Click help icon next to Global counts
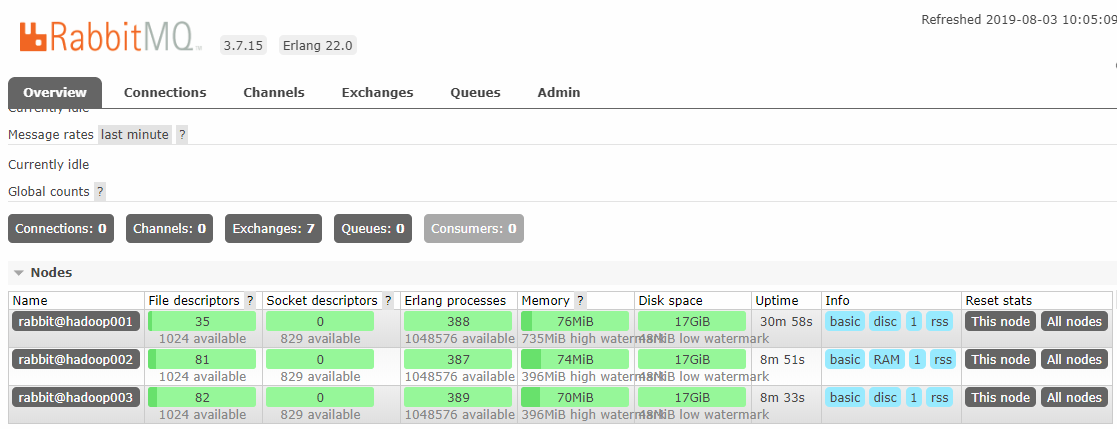The image size is (1117, 429). [100, 191]
